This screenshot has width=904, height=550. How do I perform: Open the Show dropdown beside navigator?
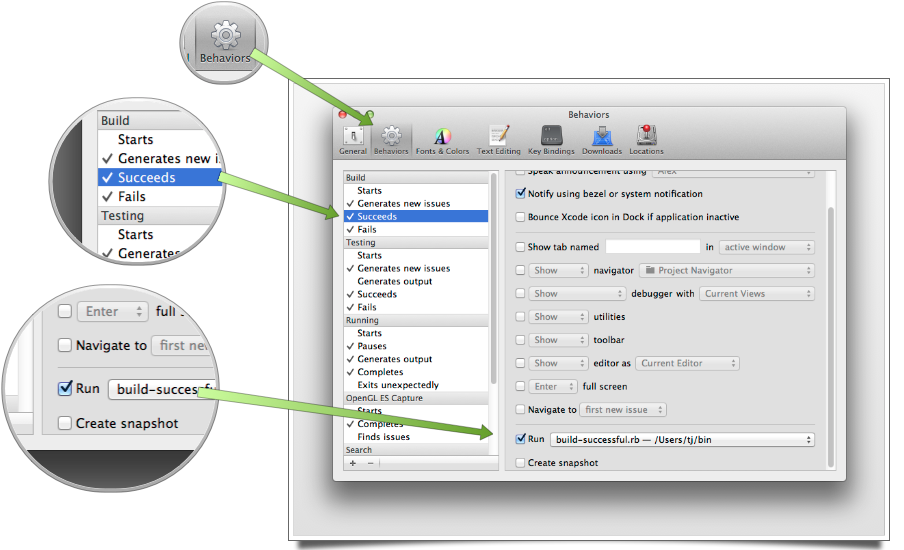click(x=558, y=270)
